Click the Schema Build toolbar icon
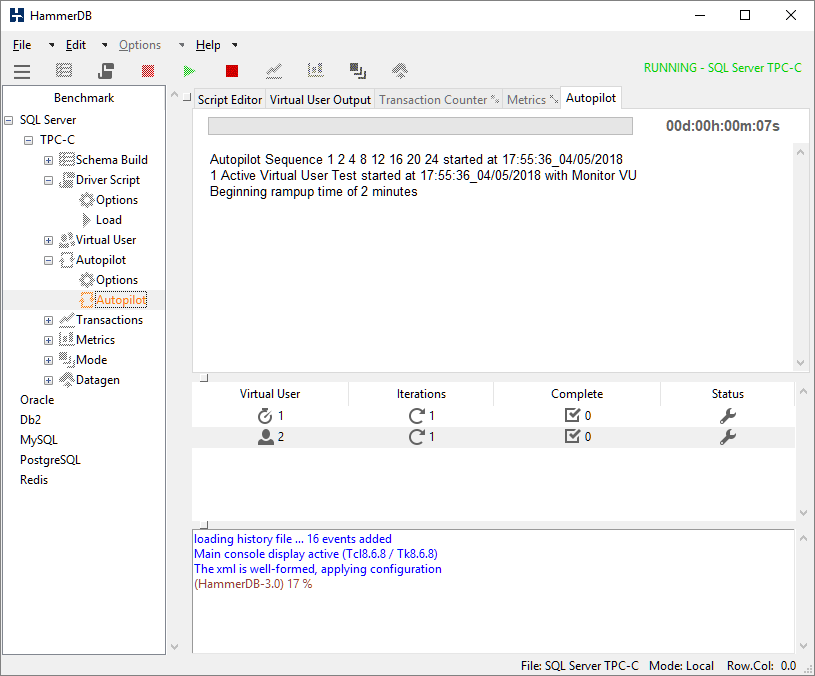The image size is (815, 676). coord(64,71)
